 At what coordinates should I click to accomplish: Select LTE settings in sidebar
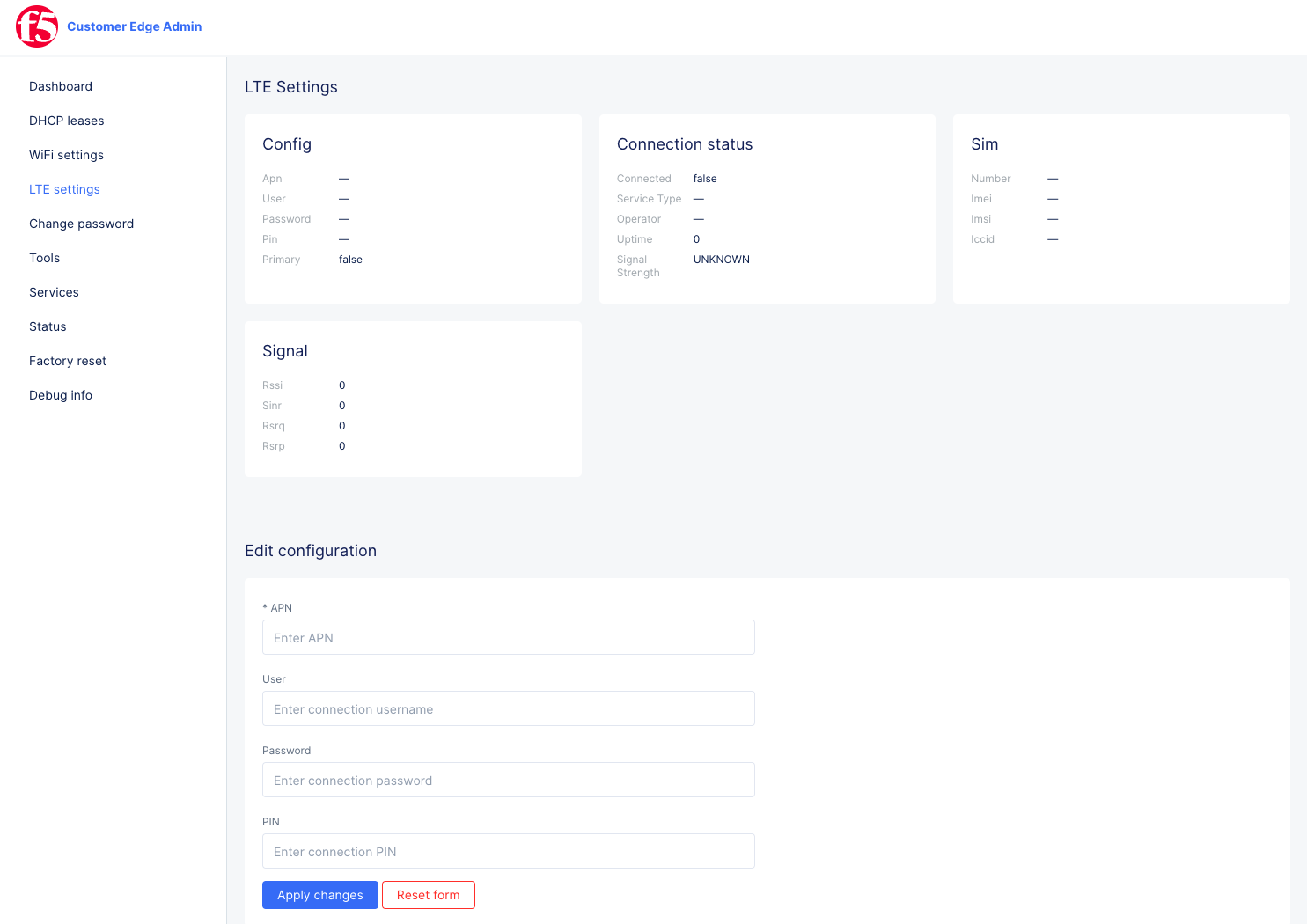pyautogui.click(x=64, y=189)
